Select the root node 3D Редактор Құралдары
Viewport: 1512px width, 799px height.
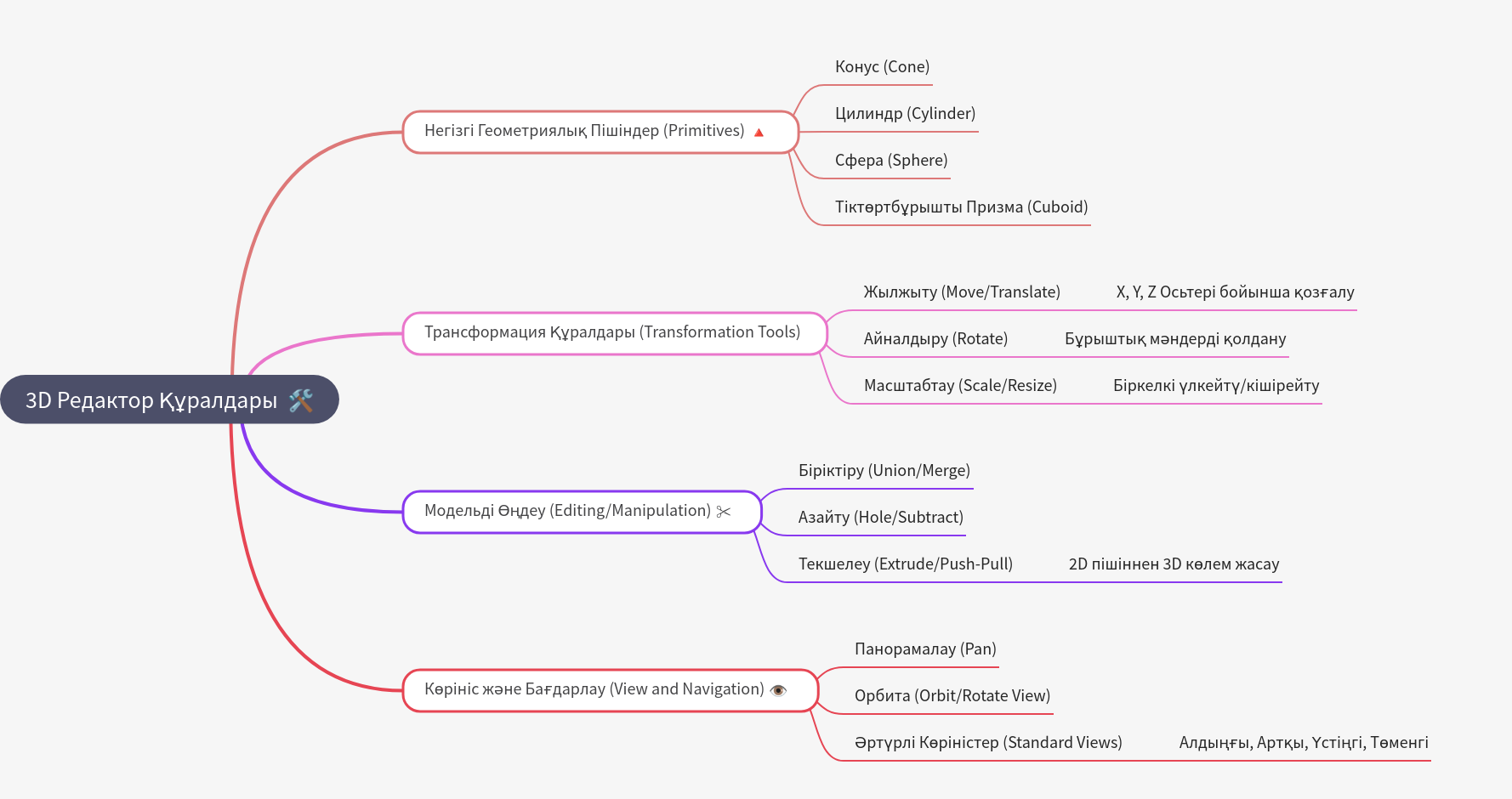(x=151, y=400)
